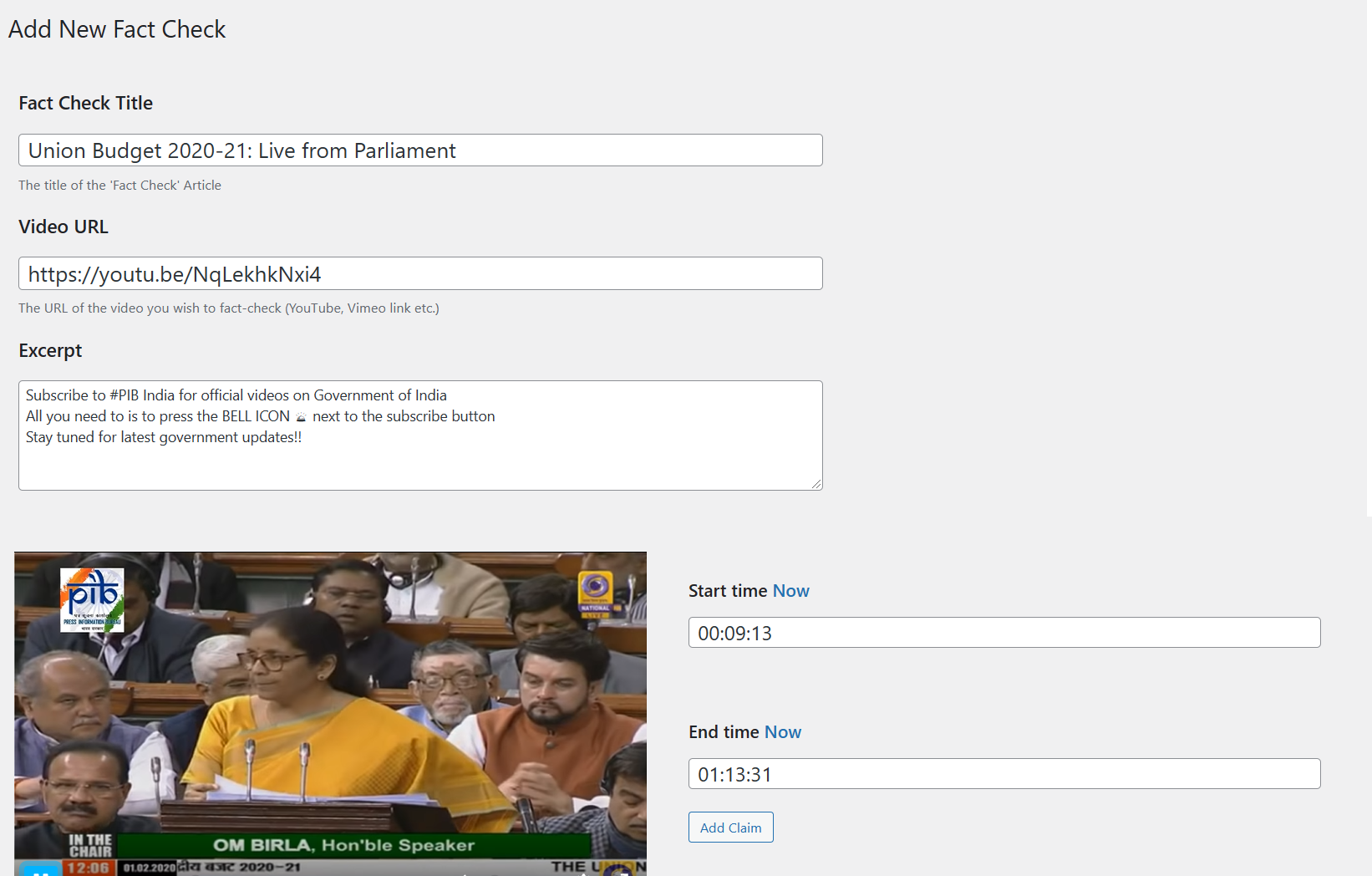1372x876 pixels.
Task: Click the 12:06 clock overlay in video
Action: coord(89,868)
